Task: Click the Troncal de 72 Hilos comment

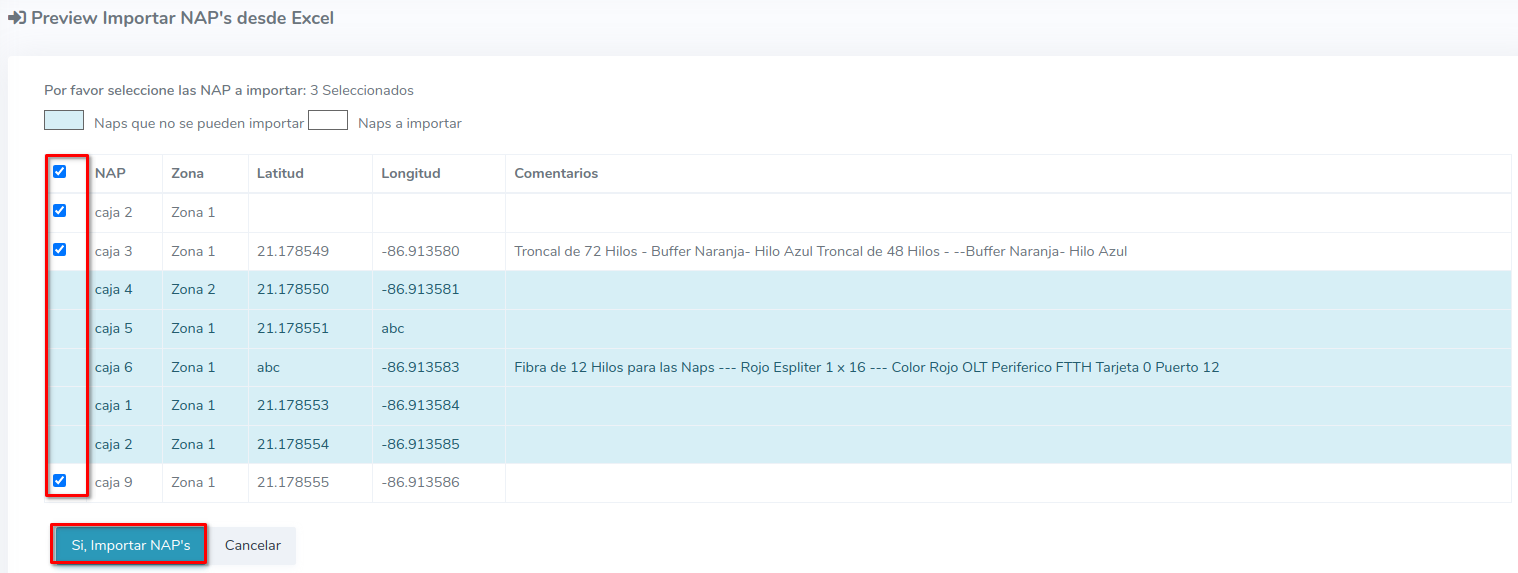Action: 820,251
